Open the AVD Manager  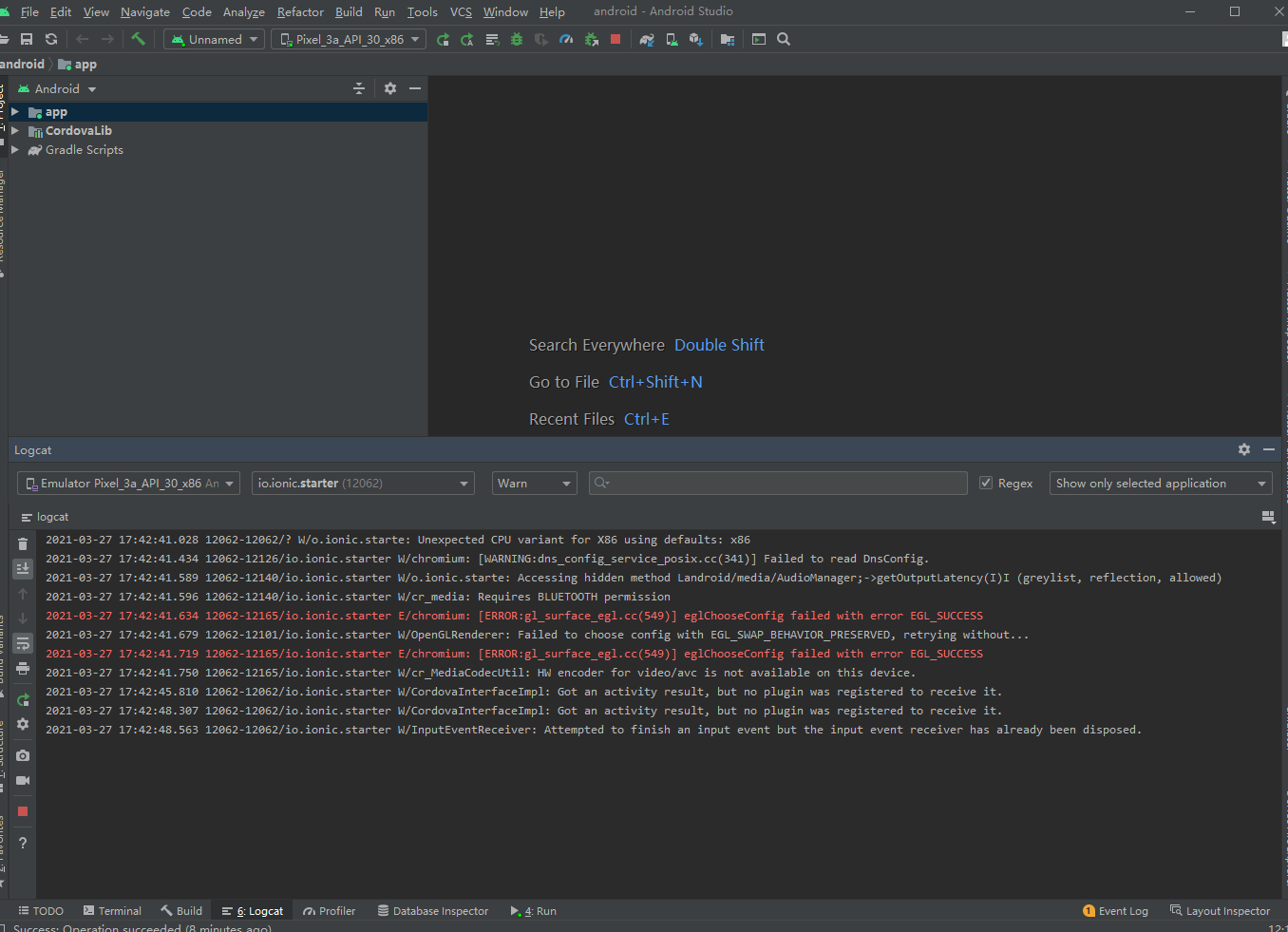[672, 39]
